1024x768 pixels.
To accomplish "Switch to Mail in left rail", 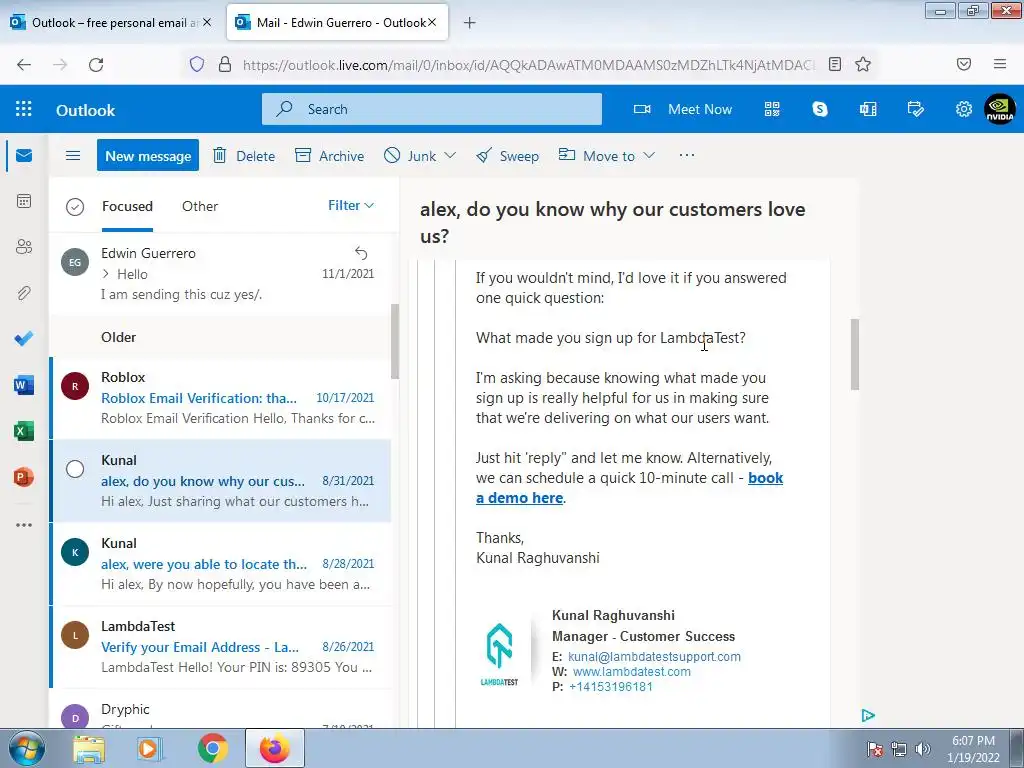I will pos(24,155).
